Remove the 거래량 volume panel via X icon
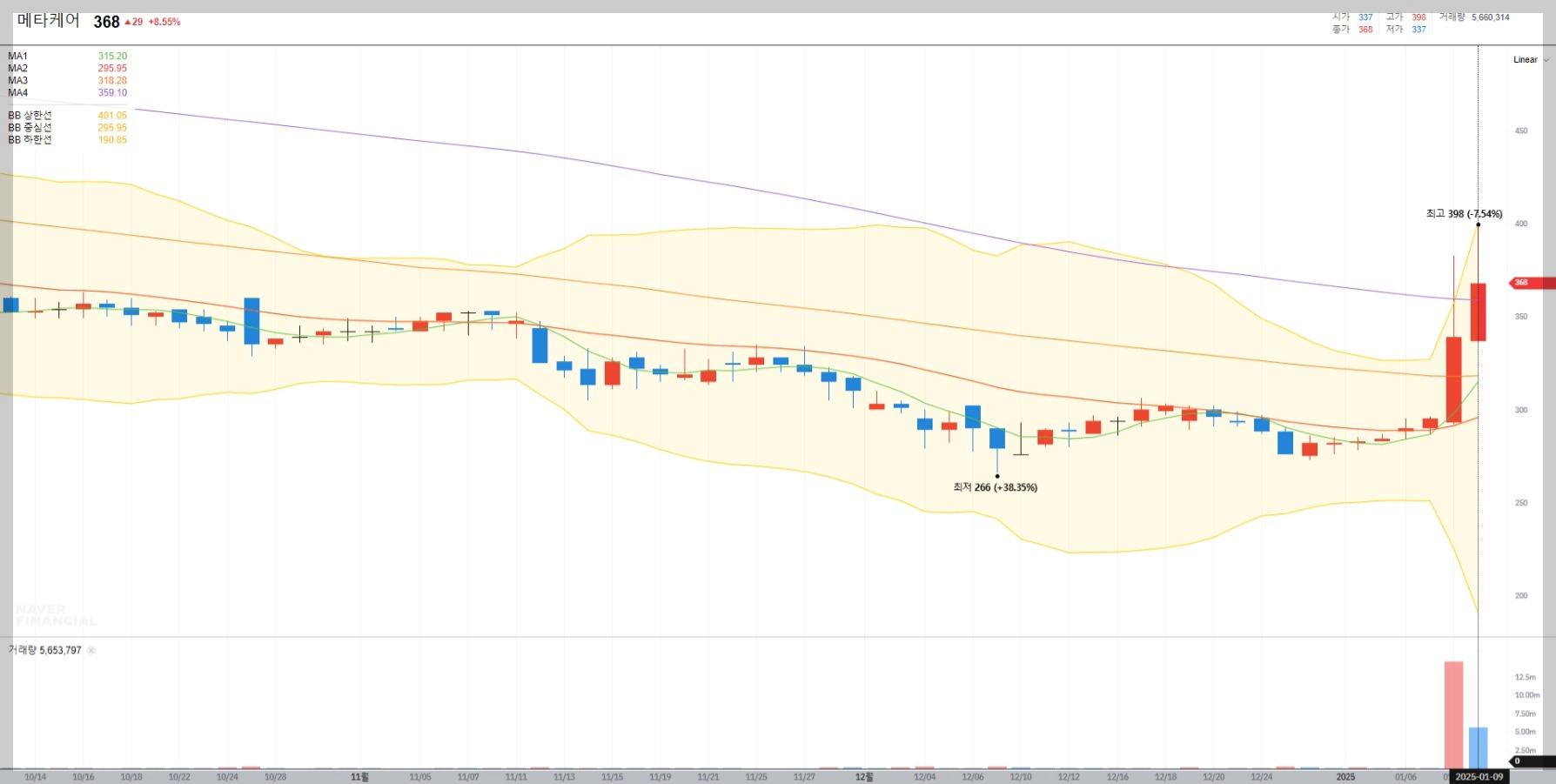This screenshot has height=784, width=1556. coord(91,650)
